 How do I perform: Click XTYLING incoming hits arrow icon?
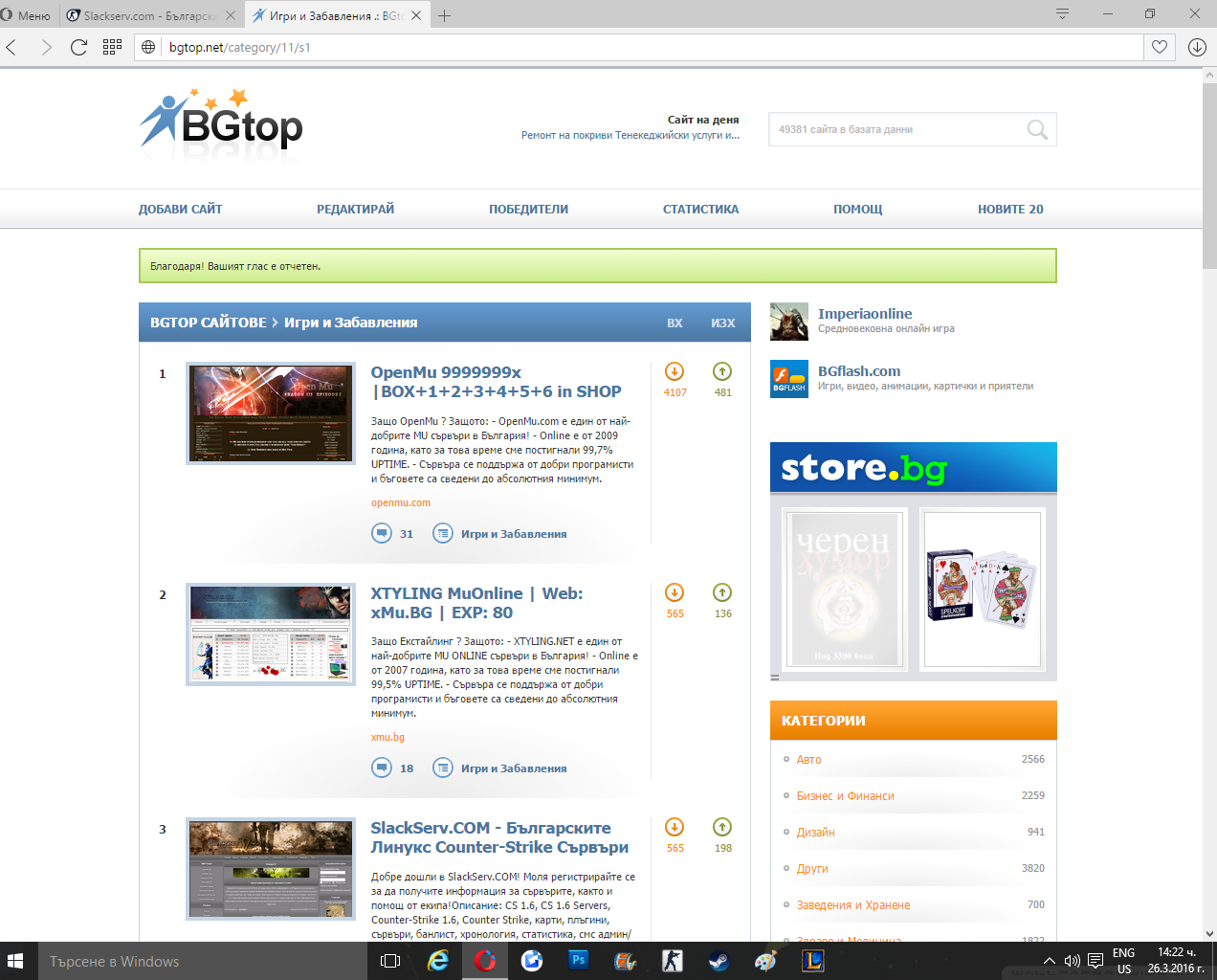[675, 592]
